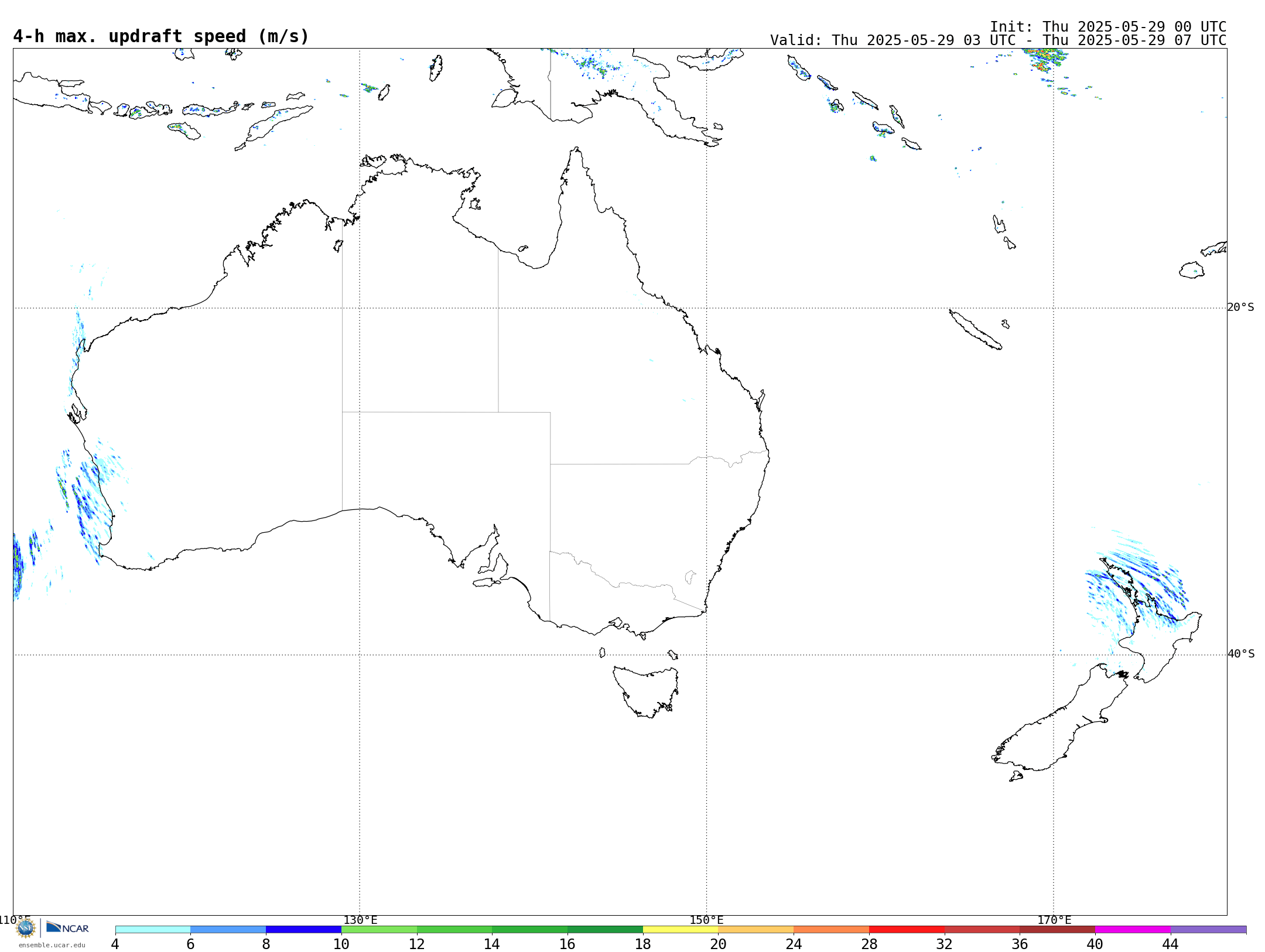Click the yellow 18-20 m/s swatch
This screenshot has height=952, width=1265.
pos(681,929)
